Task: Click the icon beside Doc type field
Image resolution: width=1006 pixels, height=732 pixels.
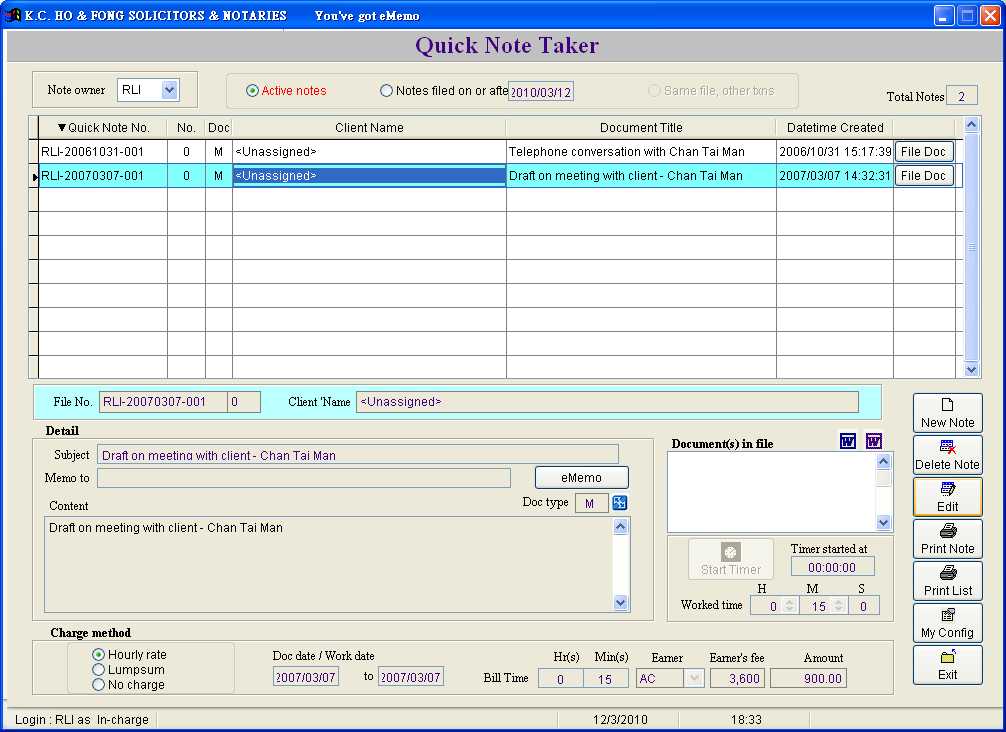Action: pos(619,503)
